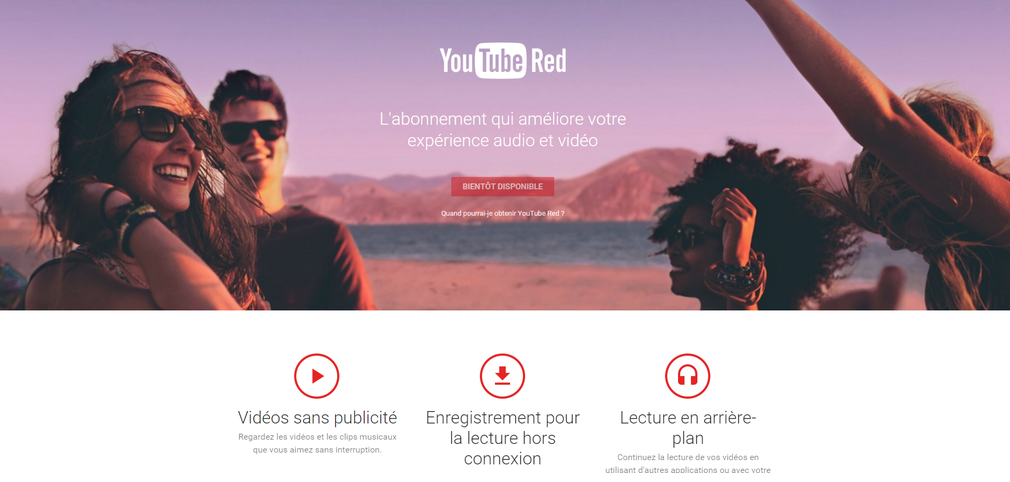Click the "Vidéos sans publicité" heading

[x=317, y=418]
